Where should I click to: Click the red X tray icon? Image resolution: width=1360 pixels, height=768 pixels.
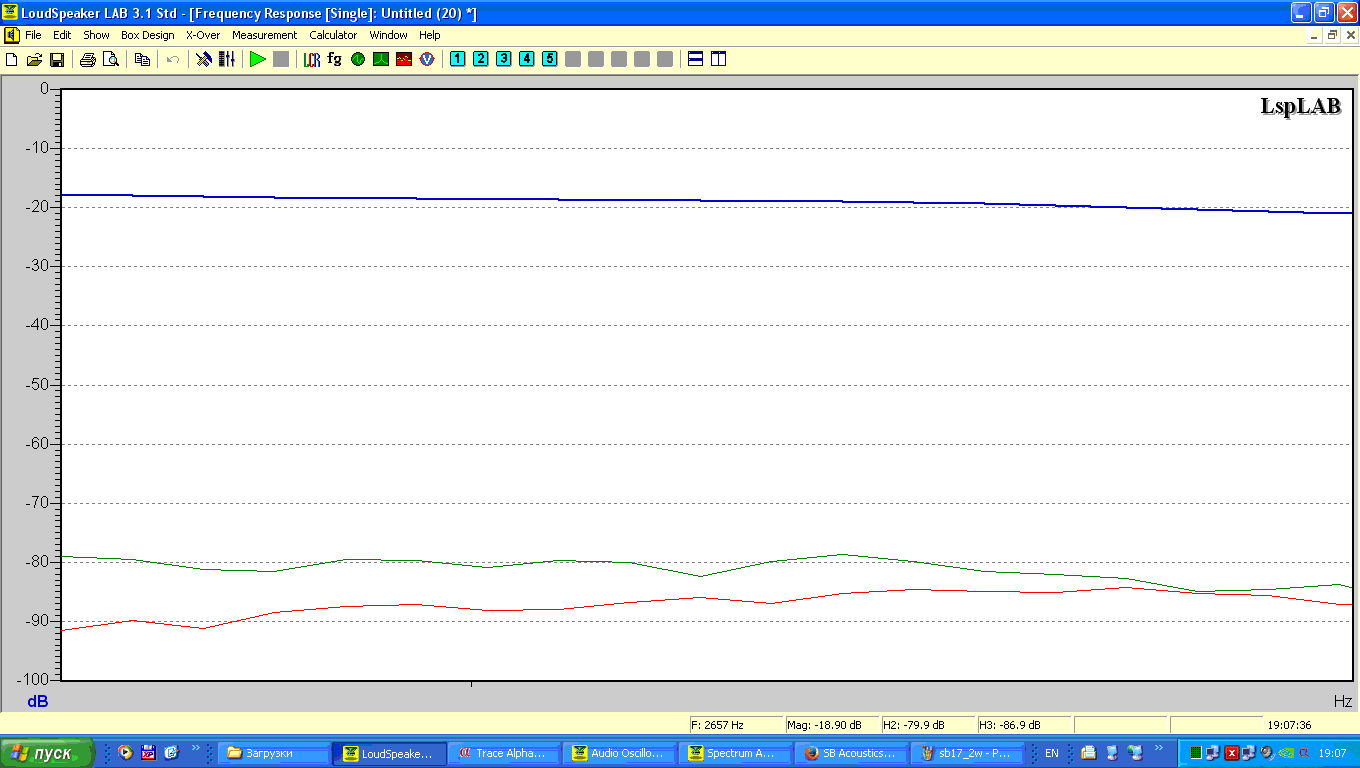coord(1232,753)
